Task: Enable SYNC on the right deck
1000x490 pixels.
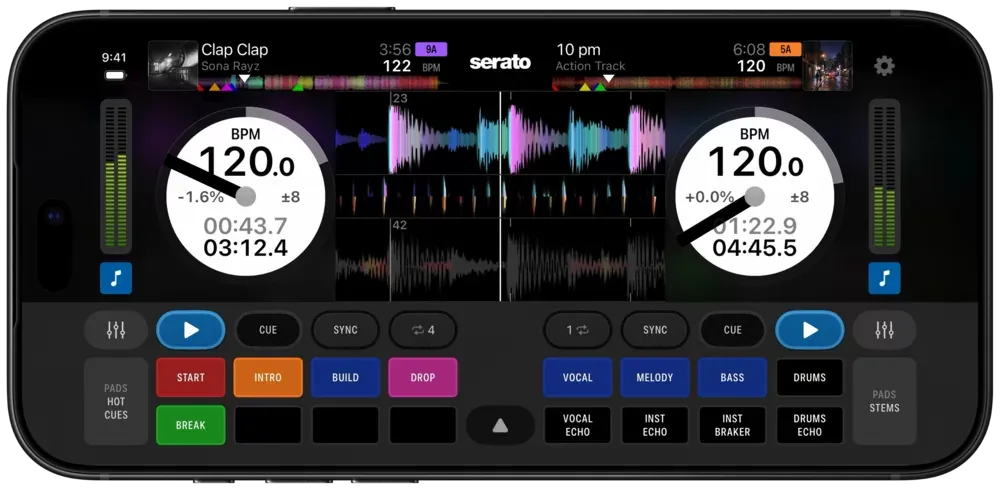Action: (x=655, y=330)
